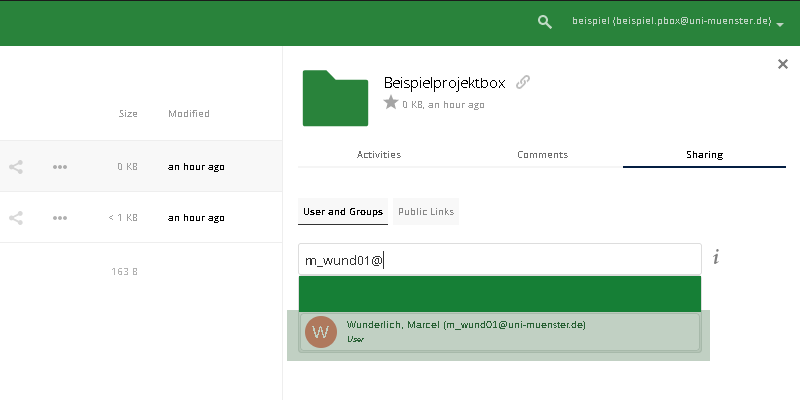Sort files by the Modified column
Screen dimensions: 800x400
[x=189, y=114]
